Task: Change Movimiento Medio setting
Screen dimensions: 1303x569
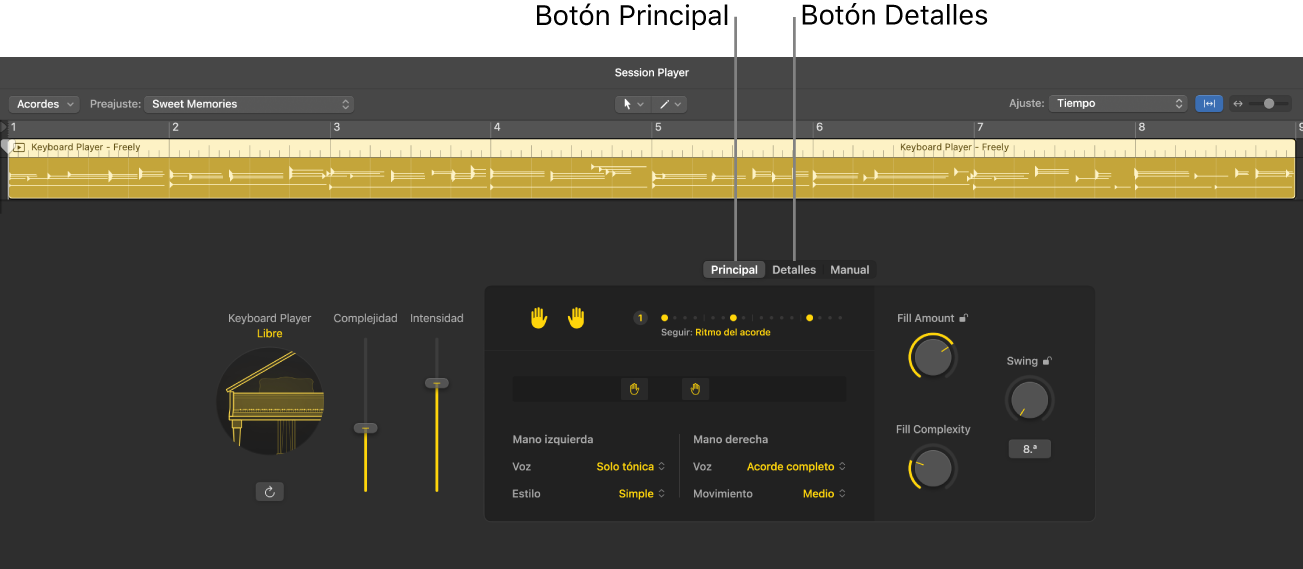Action: tap(825, 494)
